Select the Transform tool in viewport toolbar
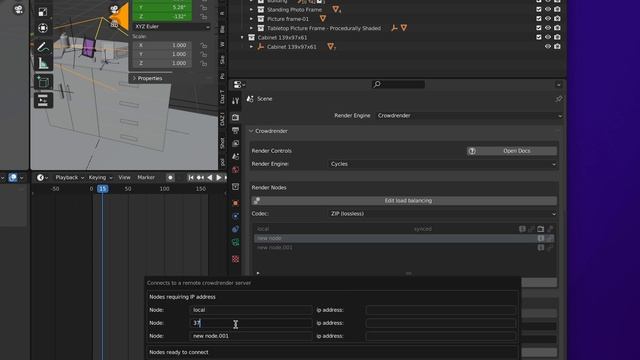Viewport: 640px width, 360px height. pos(43,28)
